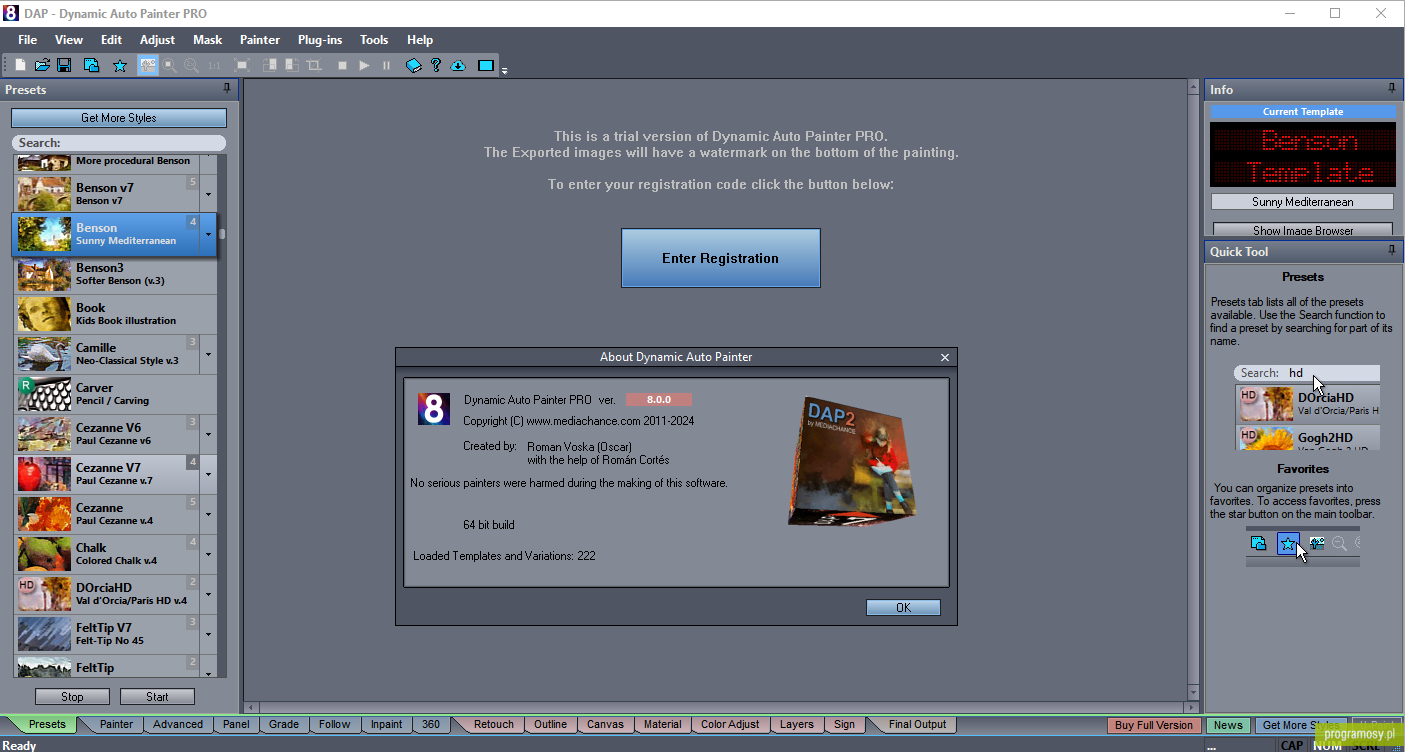Toggle the highlighted preview image toolbar icon
The width and height of the screenshot is (1410, 752).
(x=148, y=65)
